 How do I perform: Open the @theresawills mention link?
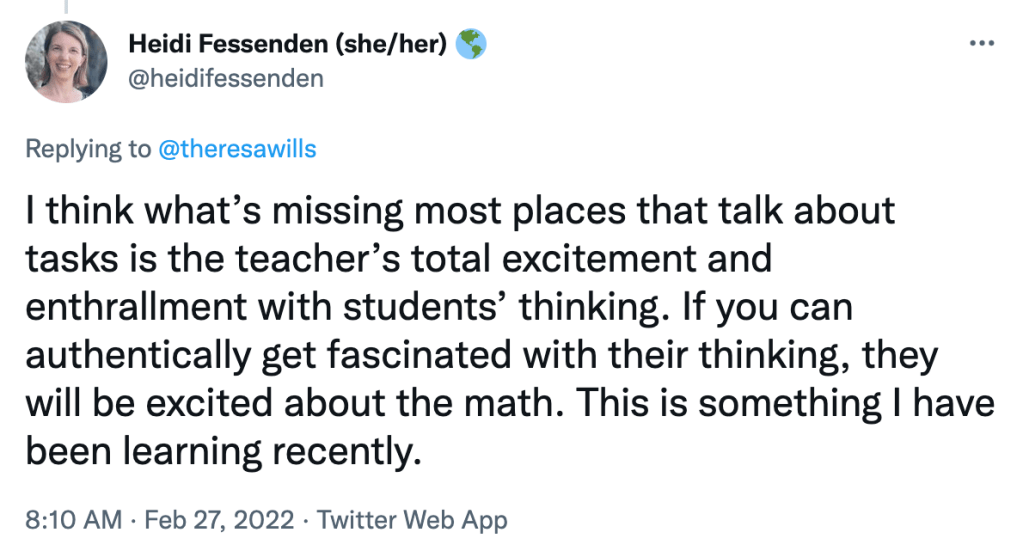[x=237, y=149]
